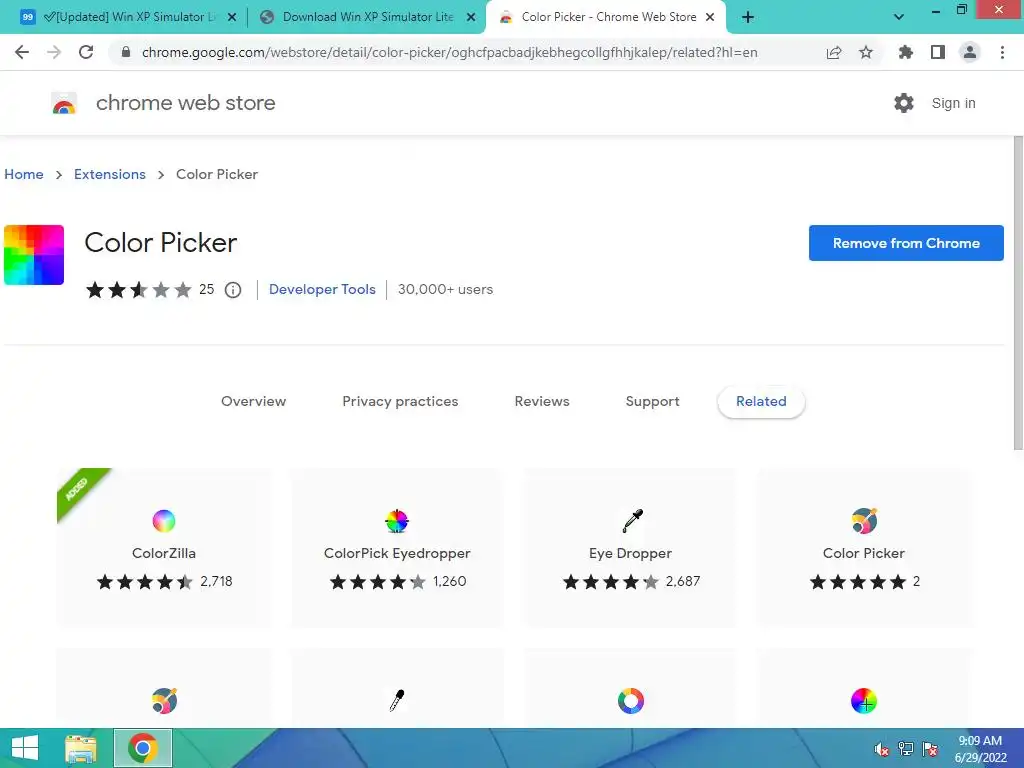
Task: Open the Windows Start button
Action: 25,748
